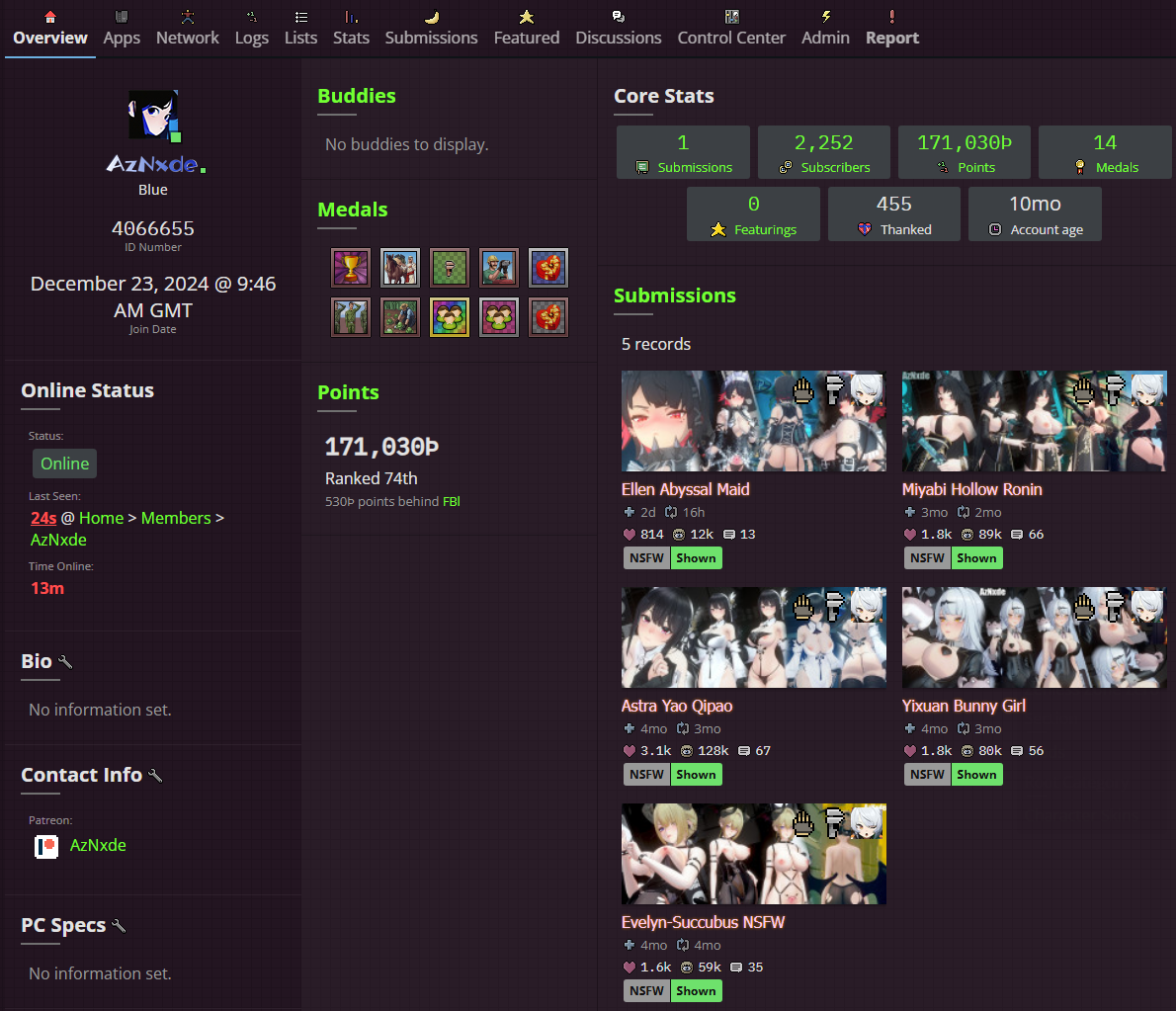Edit PC Specs via wrench icon
This screenshot has height=1011, width=1176.
tap(119, 925)
